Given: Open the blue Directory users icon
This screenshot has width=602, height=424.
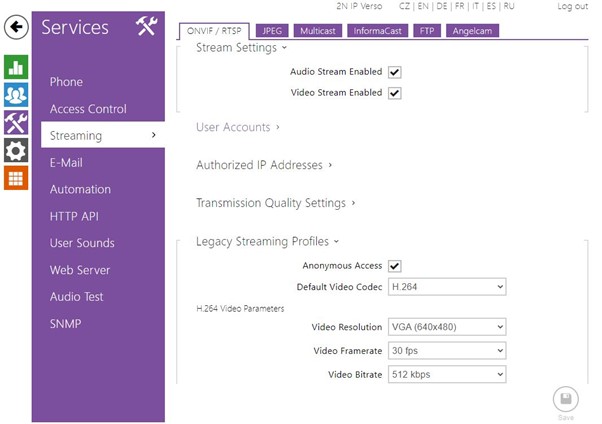Looking at the screenshot, I should (x=15, y=95).
